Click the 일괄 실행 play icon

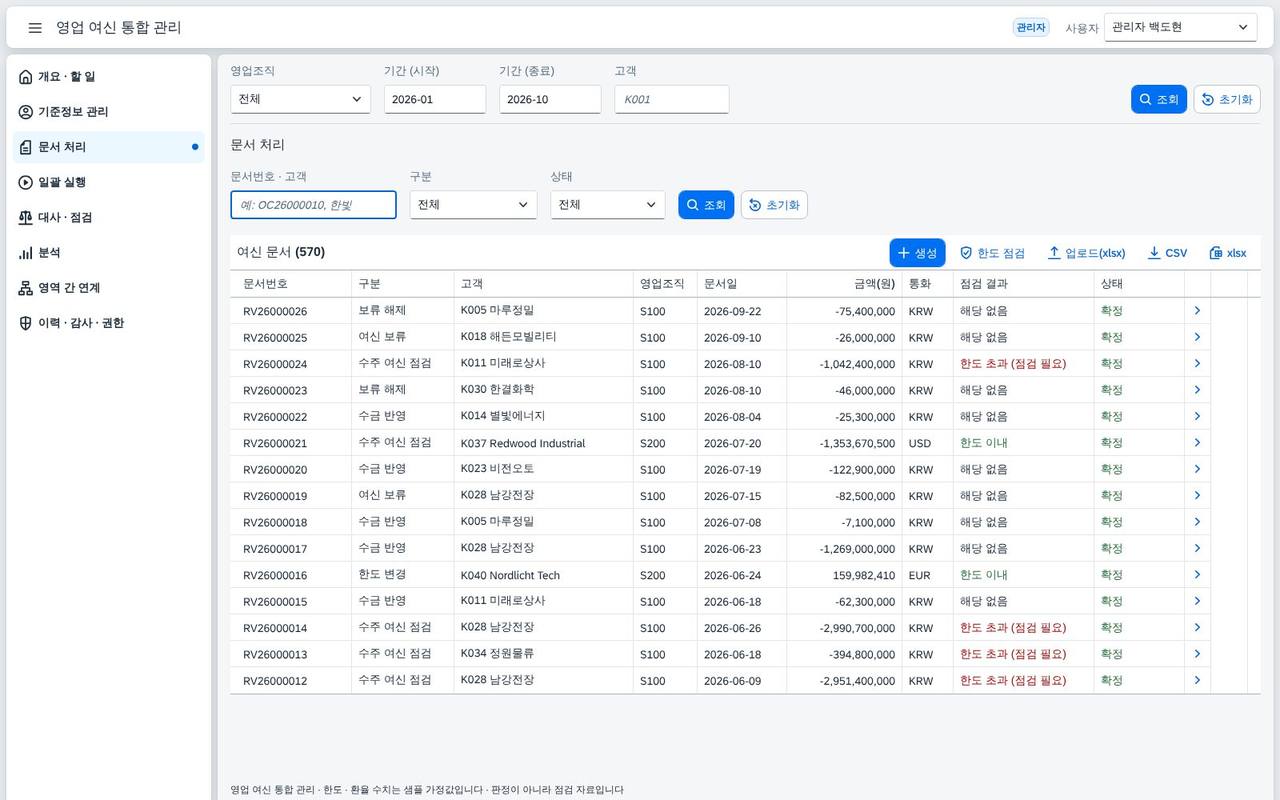[x=26, y=182]
